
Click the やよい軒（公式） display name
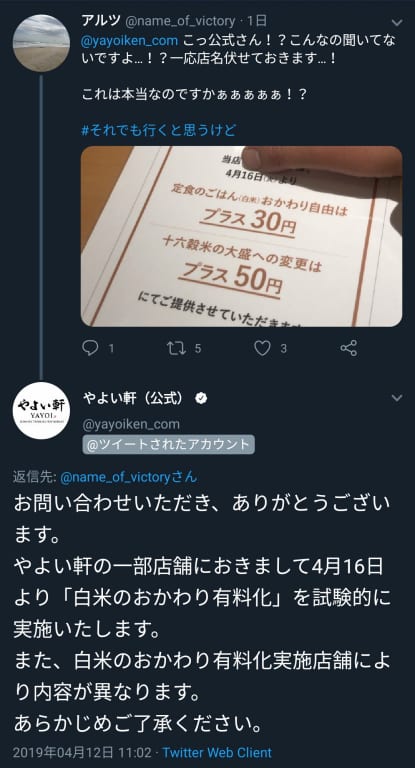[x=134, y=399]
